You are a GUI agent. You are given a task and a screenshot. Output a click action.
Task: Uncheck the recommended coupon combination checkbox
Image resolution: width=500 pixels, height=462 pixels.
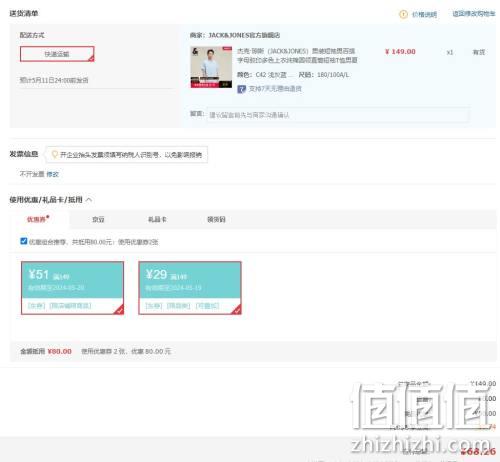pos(24,241)
